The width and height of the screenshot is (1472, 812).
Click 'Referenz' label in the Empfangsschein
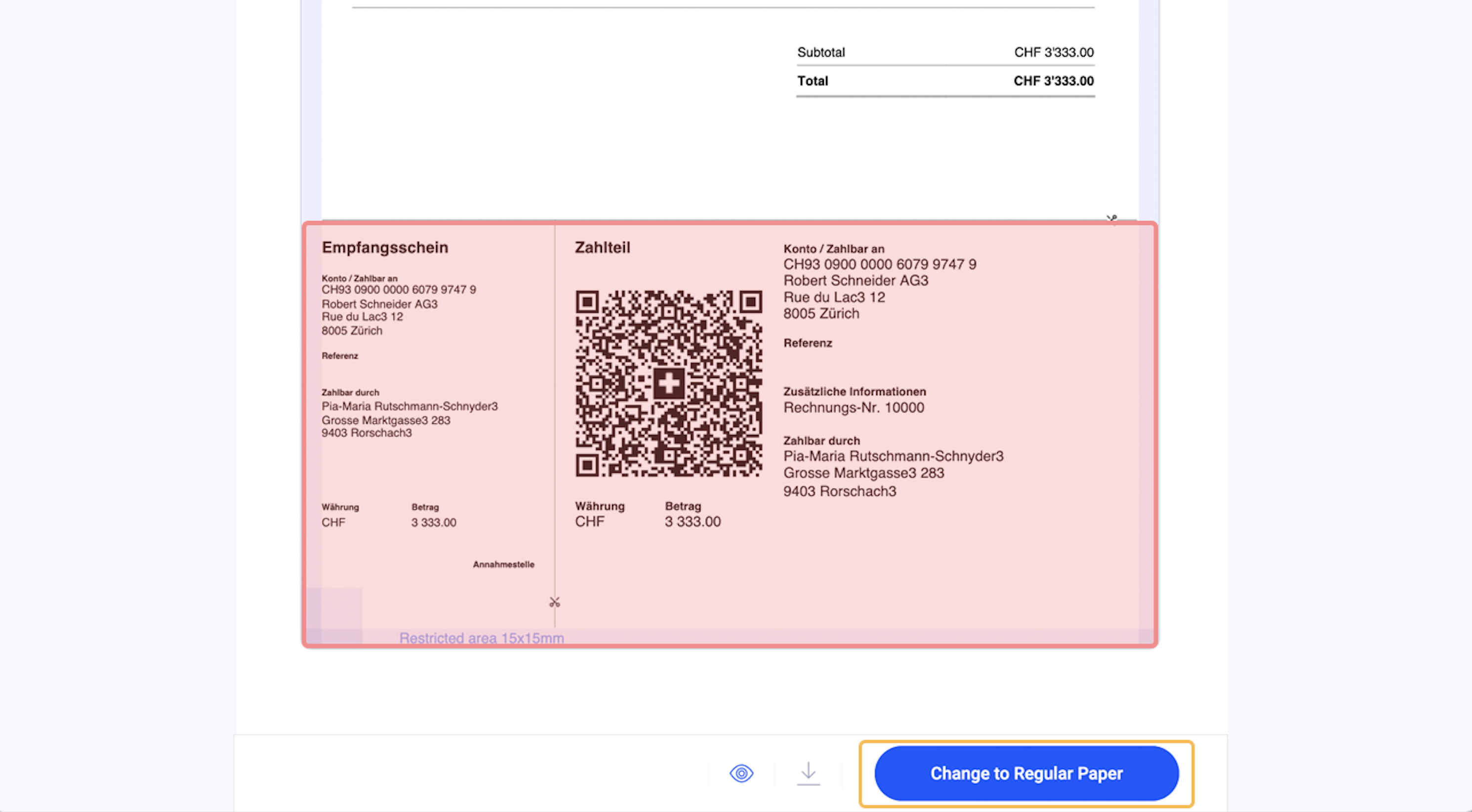(339, 356)
